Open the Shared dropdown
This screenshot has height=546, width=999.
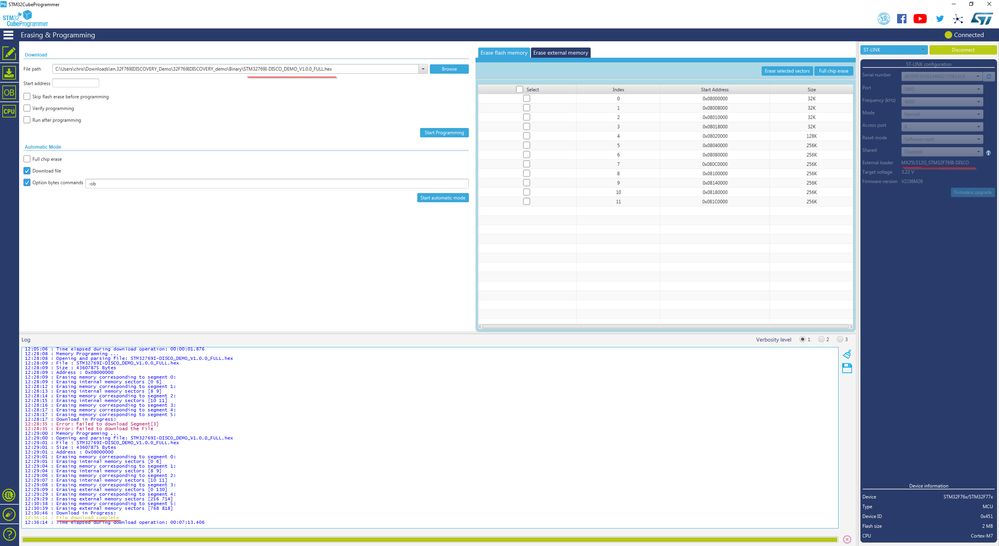point(942,152)
